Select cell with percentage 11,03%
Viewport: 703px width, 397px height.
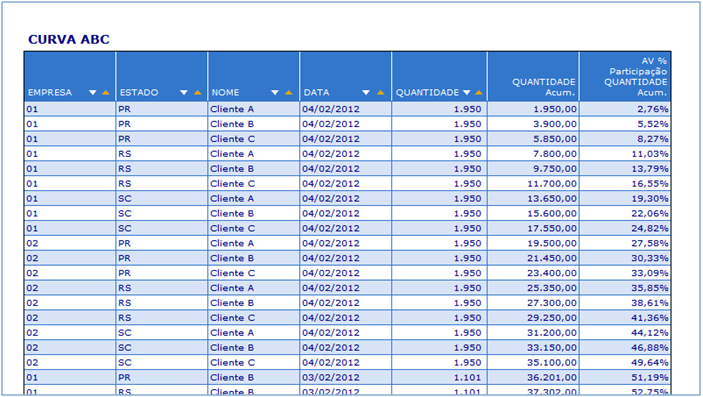625,154
